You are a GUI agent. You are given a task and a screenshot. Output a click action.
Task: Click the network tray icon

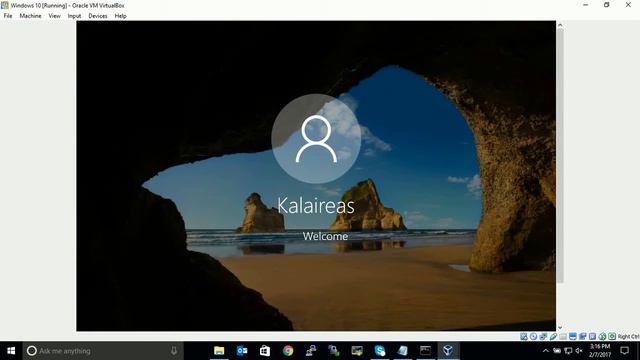point(568,351)
